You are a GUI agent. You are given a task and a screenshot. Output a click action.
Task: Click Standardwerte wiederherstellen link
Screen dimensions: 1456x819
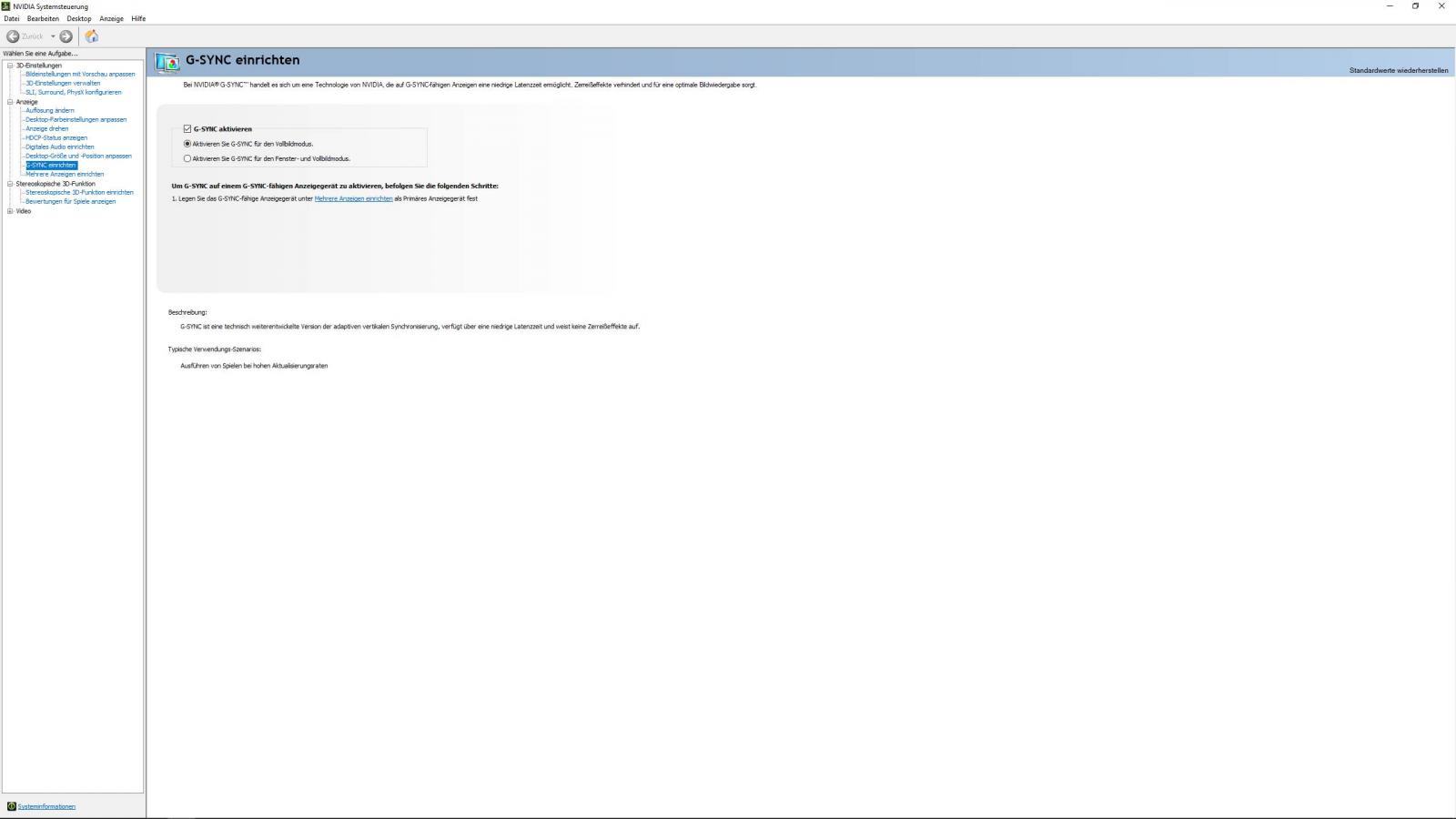click(1399, 70)
